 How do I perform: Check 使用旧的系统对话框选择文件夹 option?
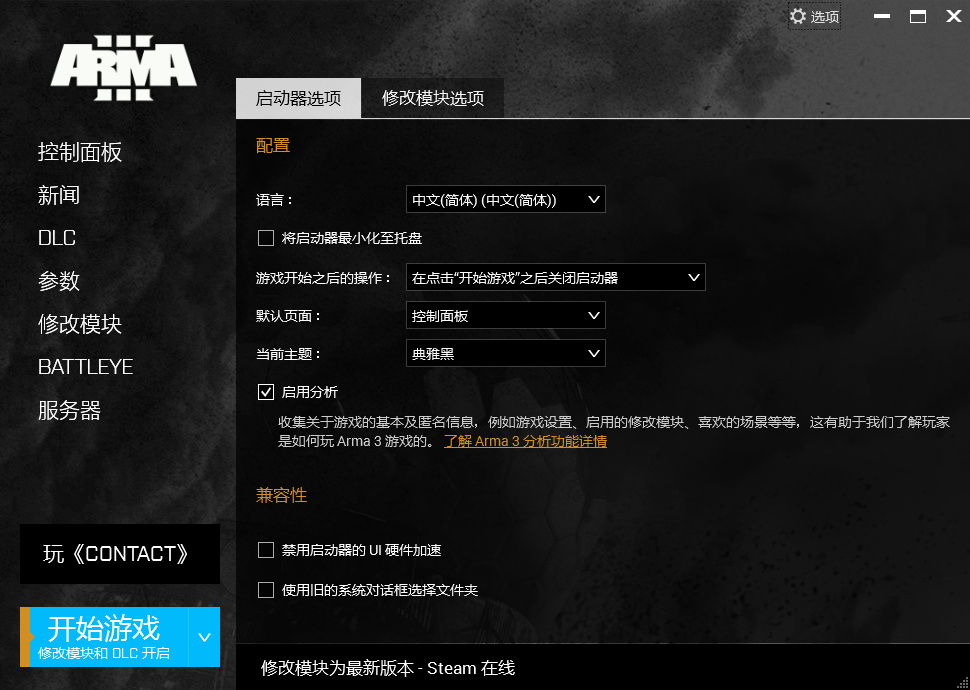click(x=265, y=590)
